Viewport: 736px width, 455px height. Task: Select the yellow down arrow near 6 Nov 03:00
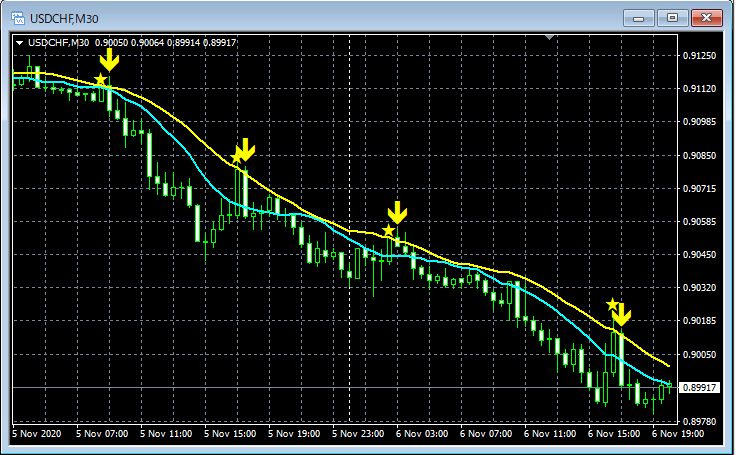[397, 213]
